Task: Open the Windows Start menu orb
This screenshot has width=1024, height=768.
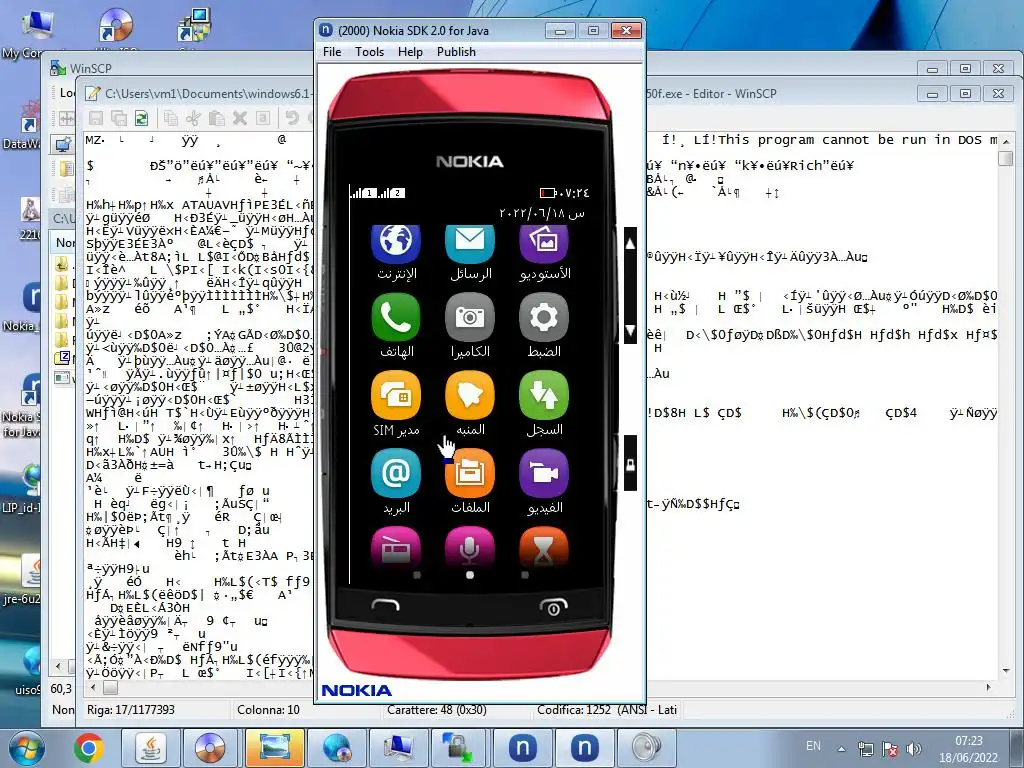Action: [x=25, y=748]
